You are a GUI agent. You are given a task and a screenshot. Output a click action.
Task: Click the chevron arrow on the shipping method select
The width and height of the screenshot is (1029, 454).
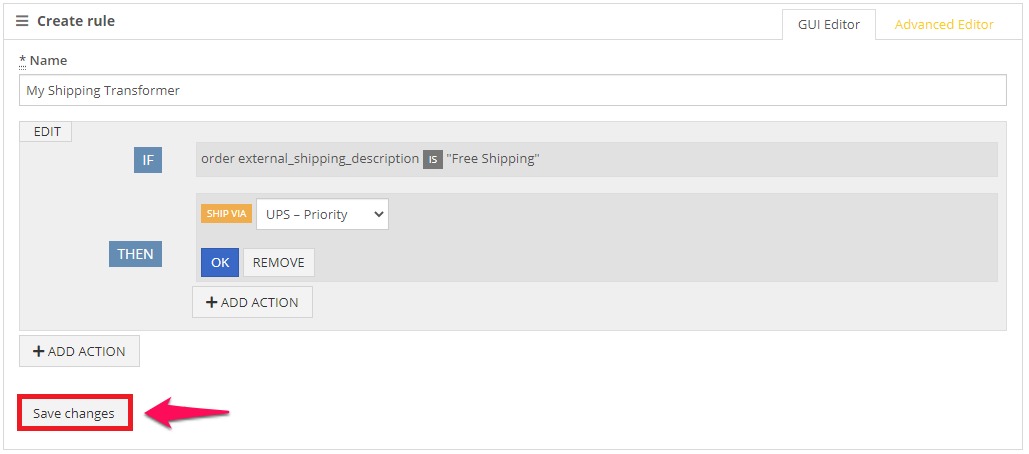377,214
